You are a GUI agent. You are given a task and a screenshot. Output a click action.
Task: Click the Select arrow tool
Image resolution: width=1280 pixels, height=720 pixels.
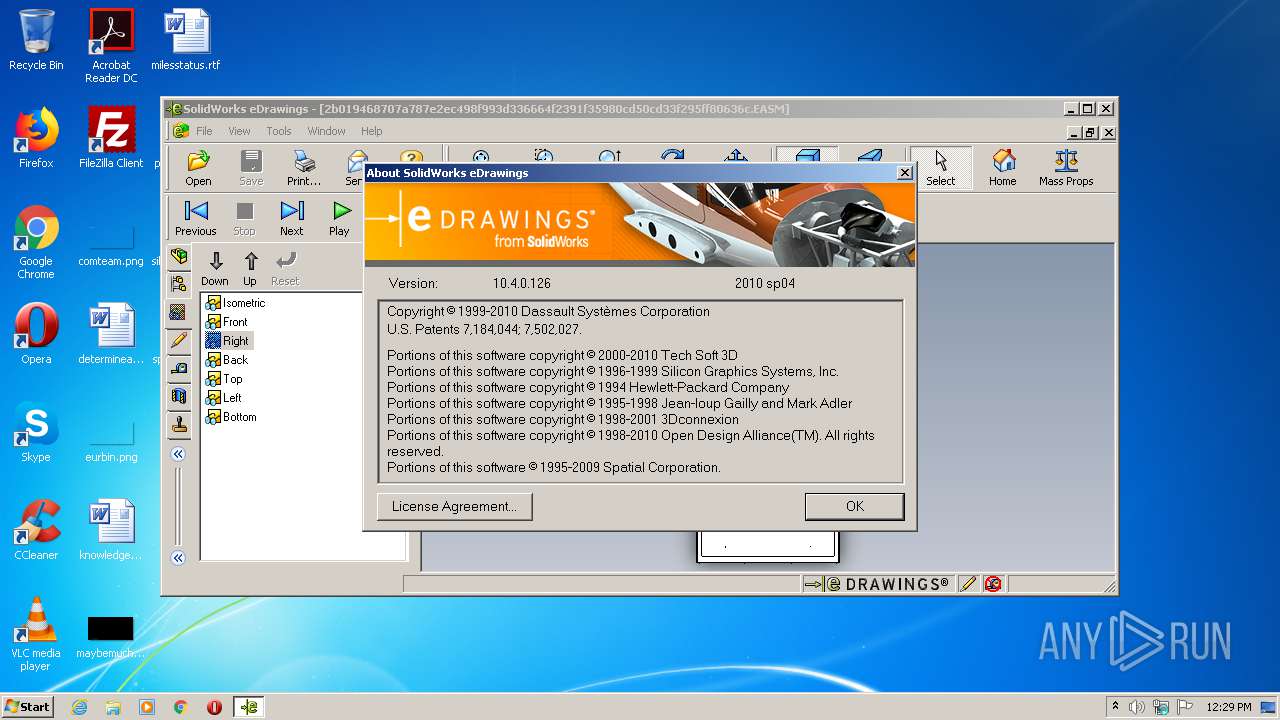[x=940, y=168]
